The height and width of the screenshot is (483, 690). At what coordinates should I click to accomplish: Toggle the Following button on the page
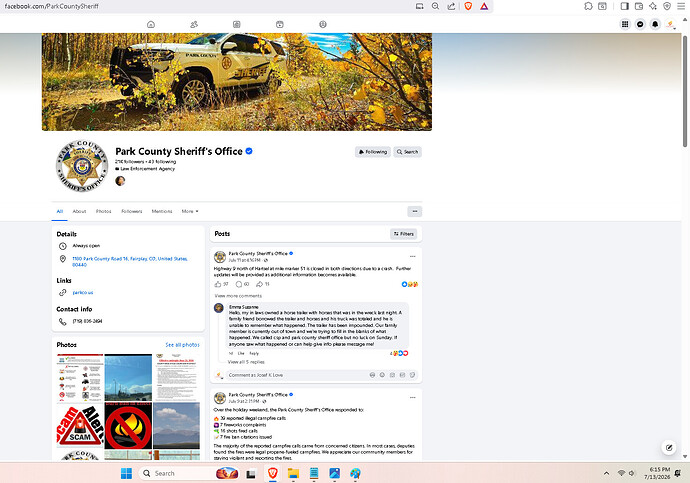click(x=373, y=152)
